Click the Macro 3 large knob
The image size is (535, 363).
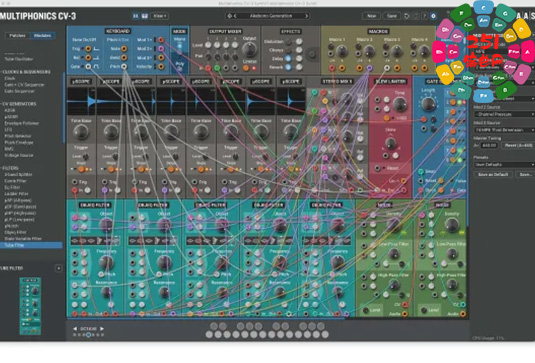tap(397, 51)
